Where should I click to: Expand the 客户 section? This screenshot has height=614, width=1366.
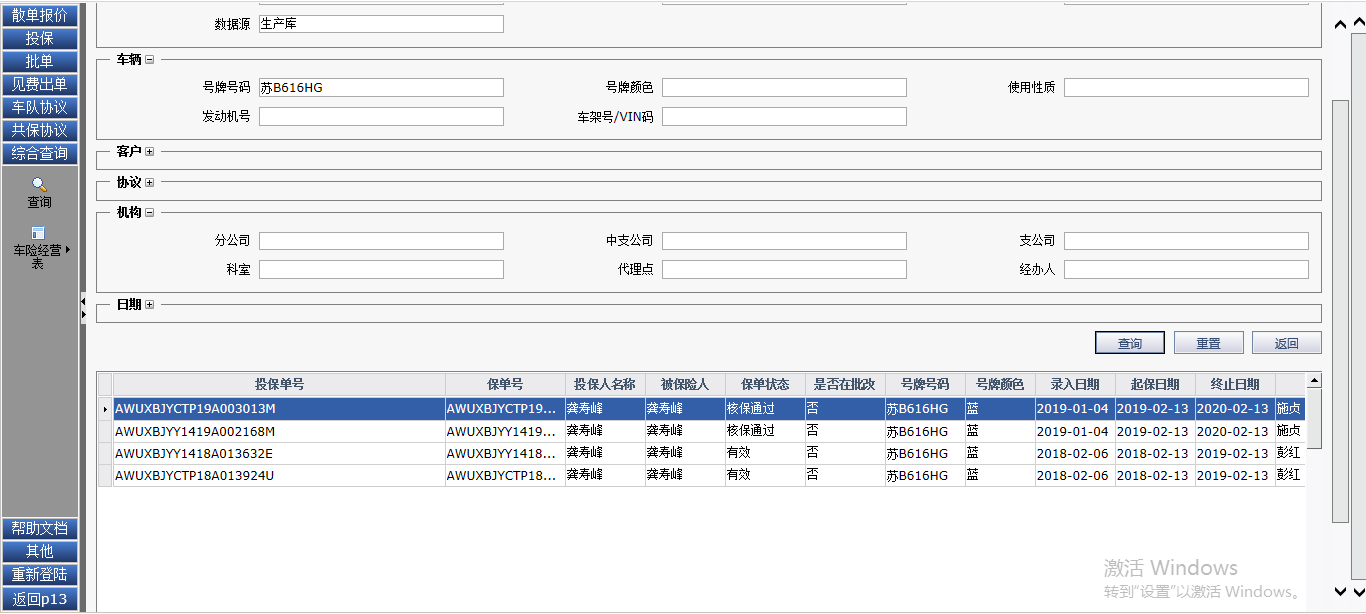(150, 152)
